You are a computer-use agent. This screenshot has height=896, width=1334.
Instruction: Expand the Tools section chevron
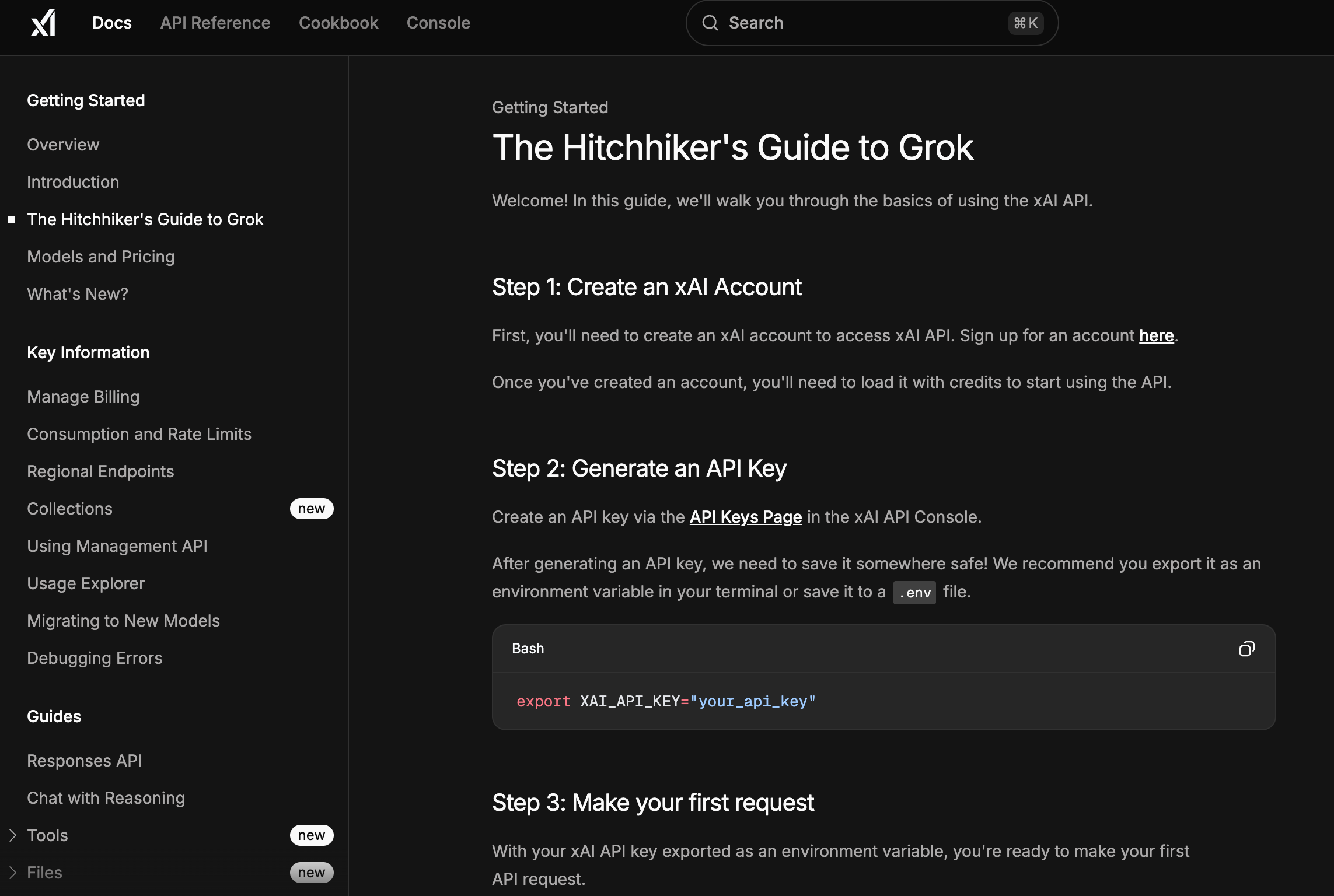13,835
